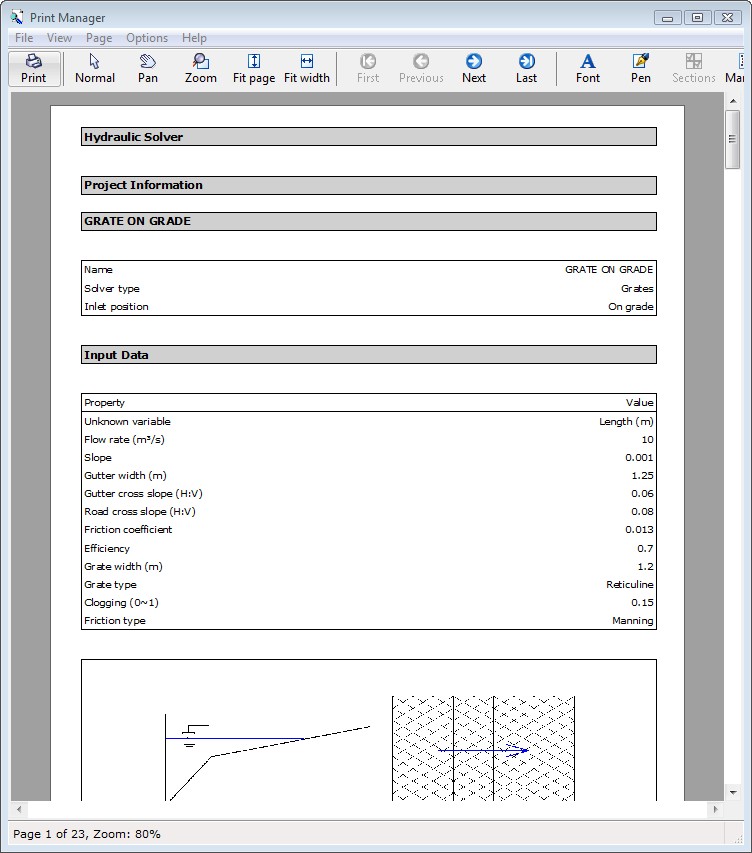
Task: Click the horizontal scrollbar left arrow
Action: click(x=19, y=809)
